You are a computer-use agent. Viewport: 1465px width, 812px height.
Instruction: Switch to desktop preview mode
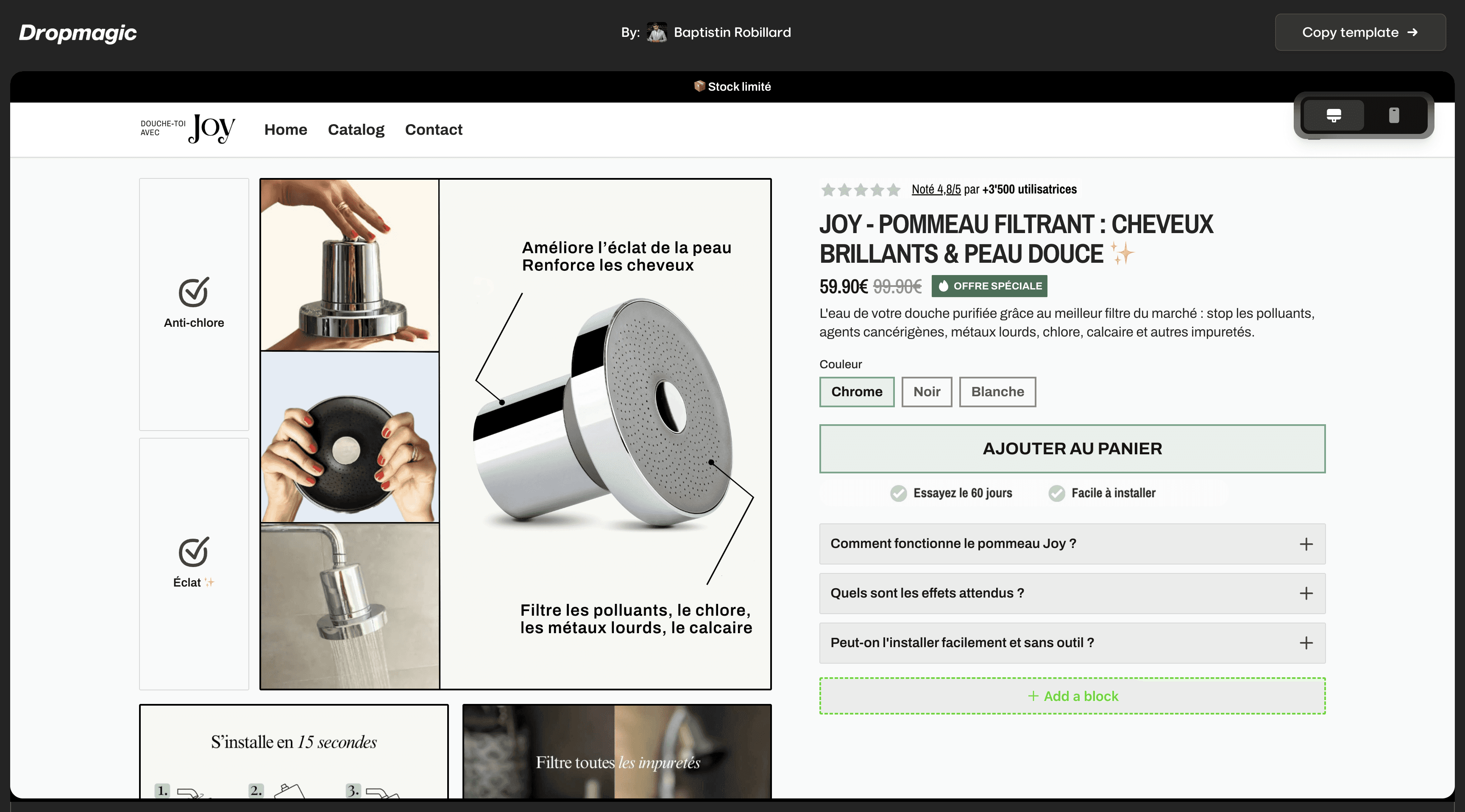(x=1333, y=115)
